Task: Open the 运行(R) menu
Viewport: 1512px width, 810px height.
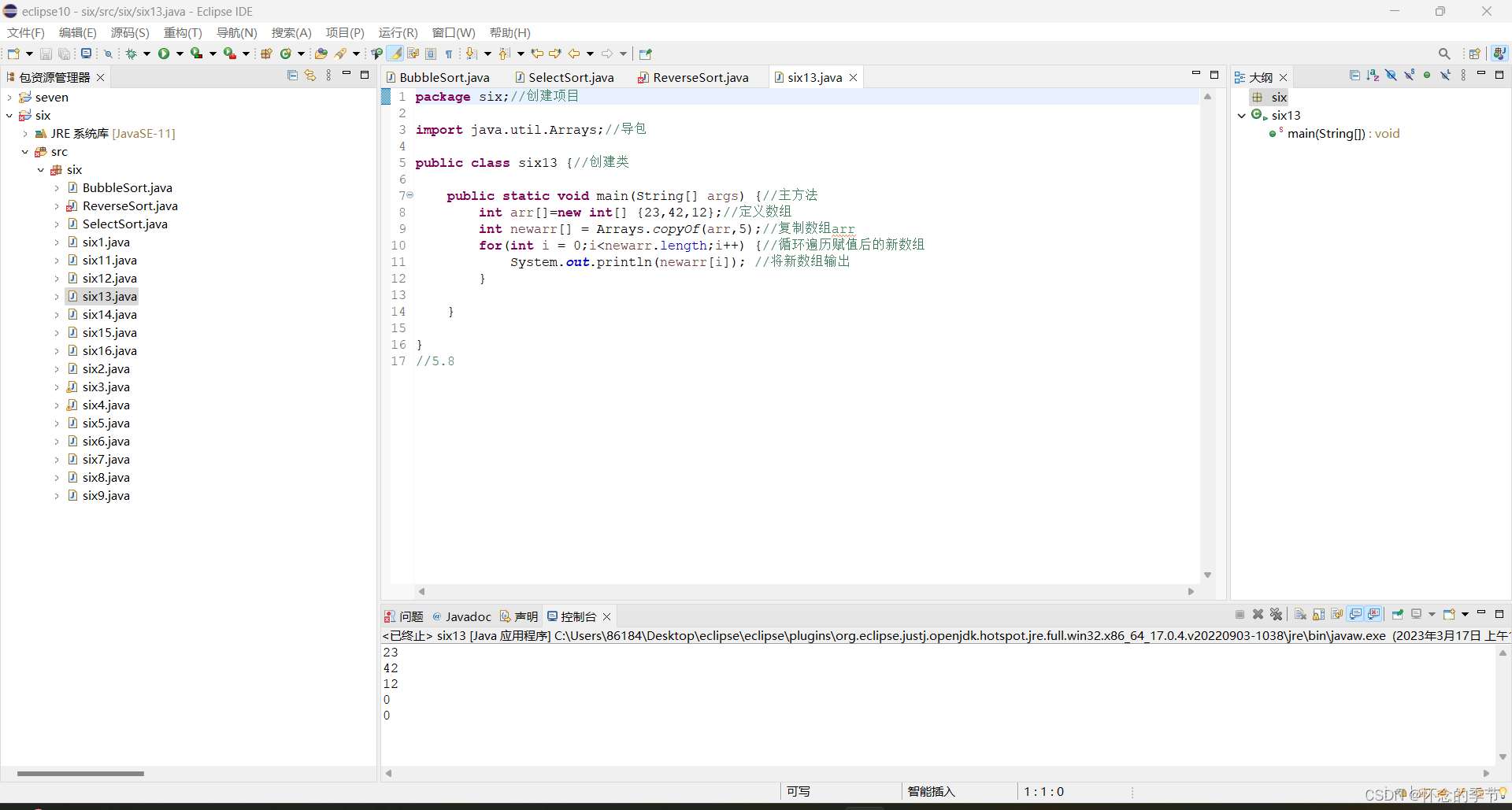Action: [398, 32]
